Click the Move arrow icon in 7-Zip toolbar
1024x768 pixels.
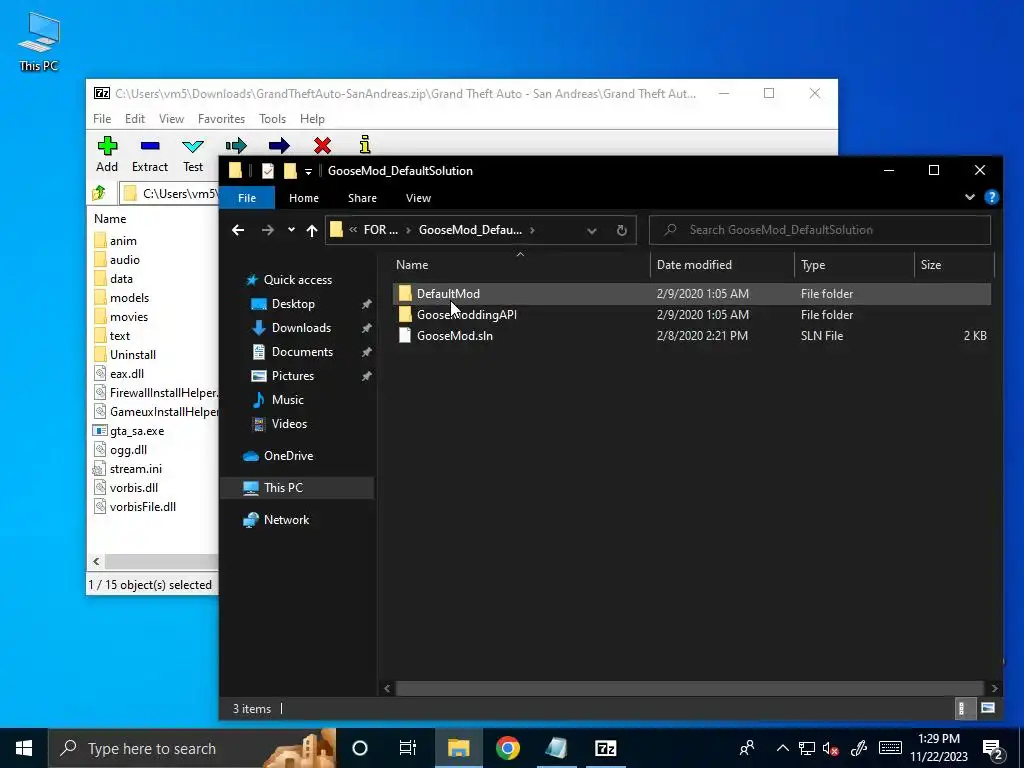279,146
